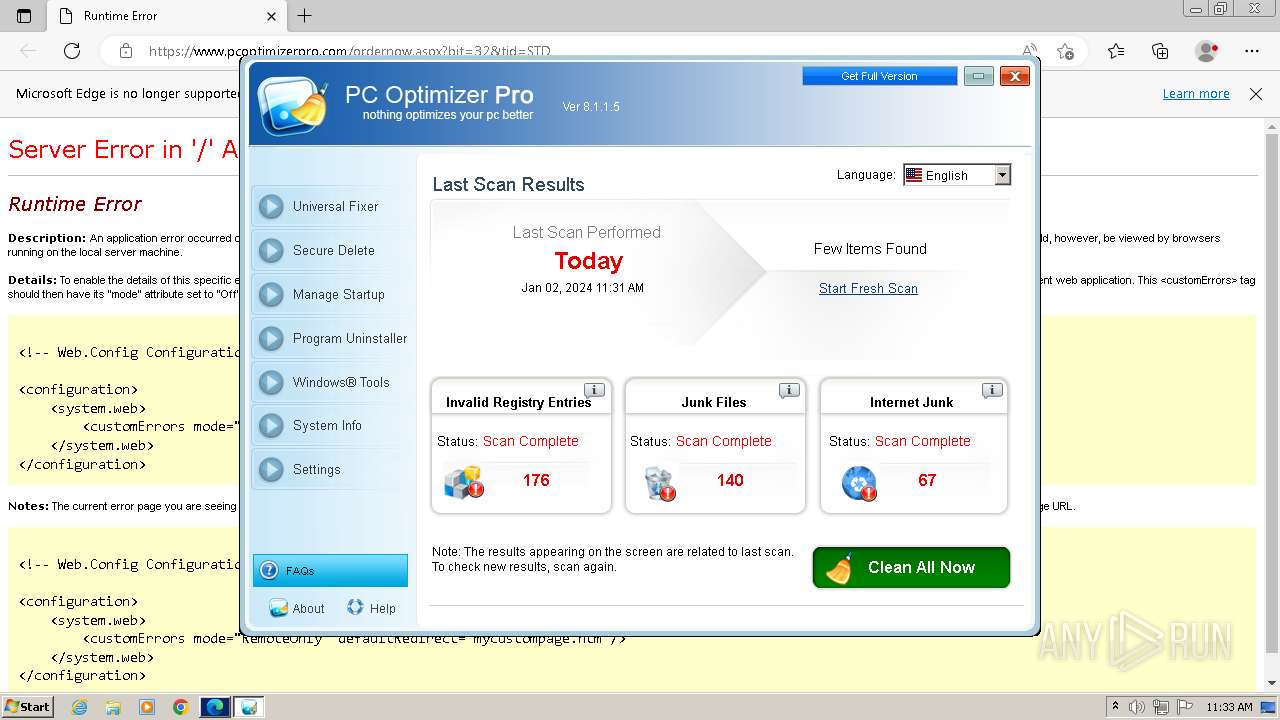The width and height of the screenshot is (1280, 720).
Task: Refresh the Edge page
Action: (x=72, y=51)
